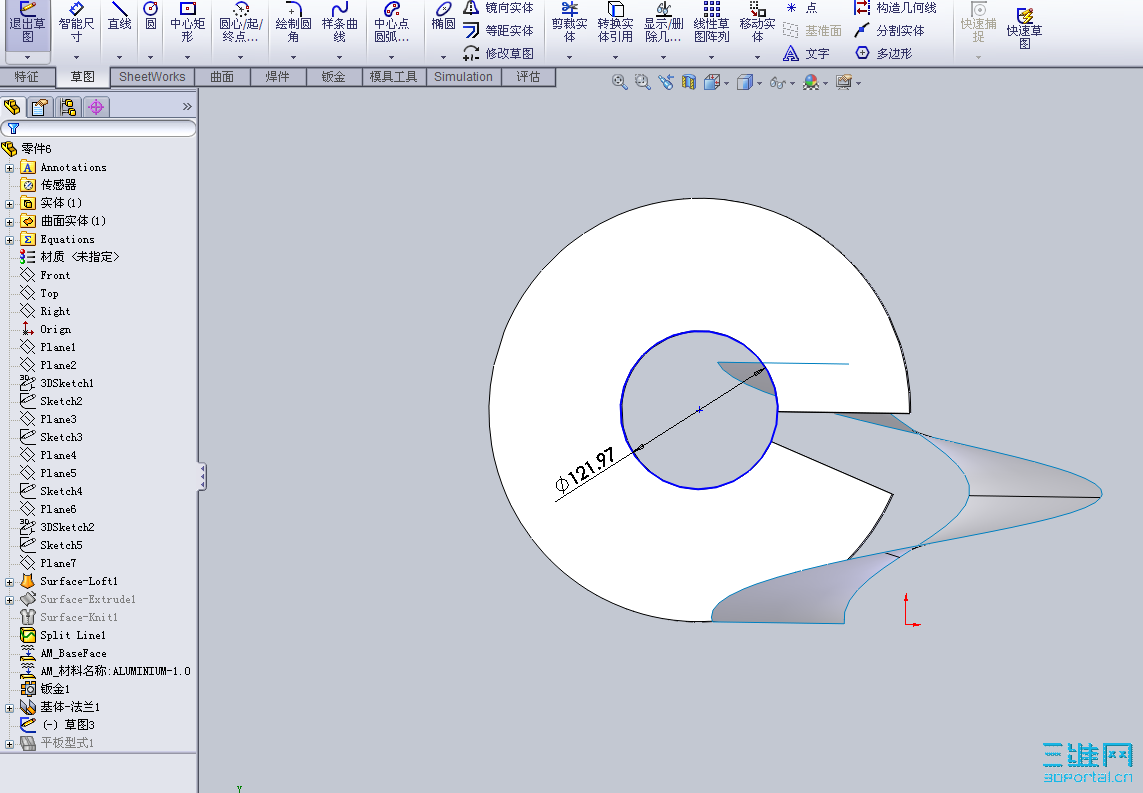The width and height of the screenshot is (1143, 793).
Task: Switch to the Simulation tab
Action: (x=464, y=77)
